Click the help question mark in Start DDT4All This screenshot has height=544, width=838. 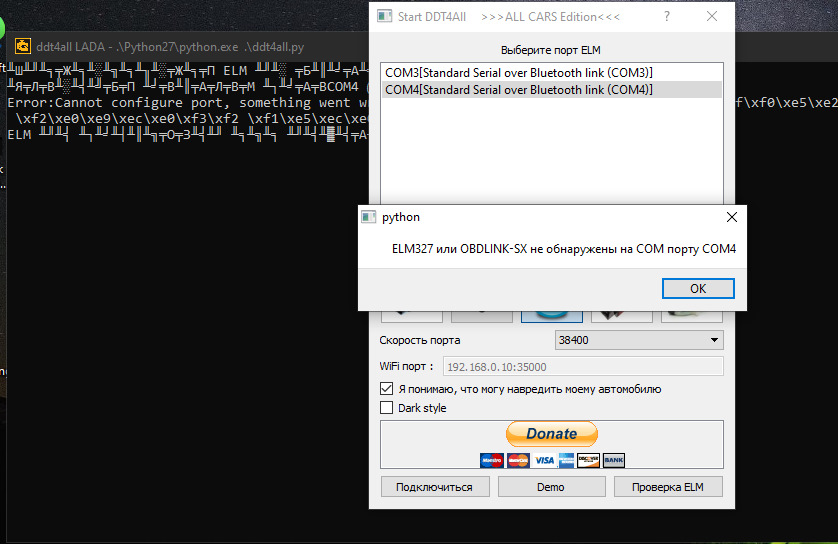pos(667,17)
